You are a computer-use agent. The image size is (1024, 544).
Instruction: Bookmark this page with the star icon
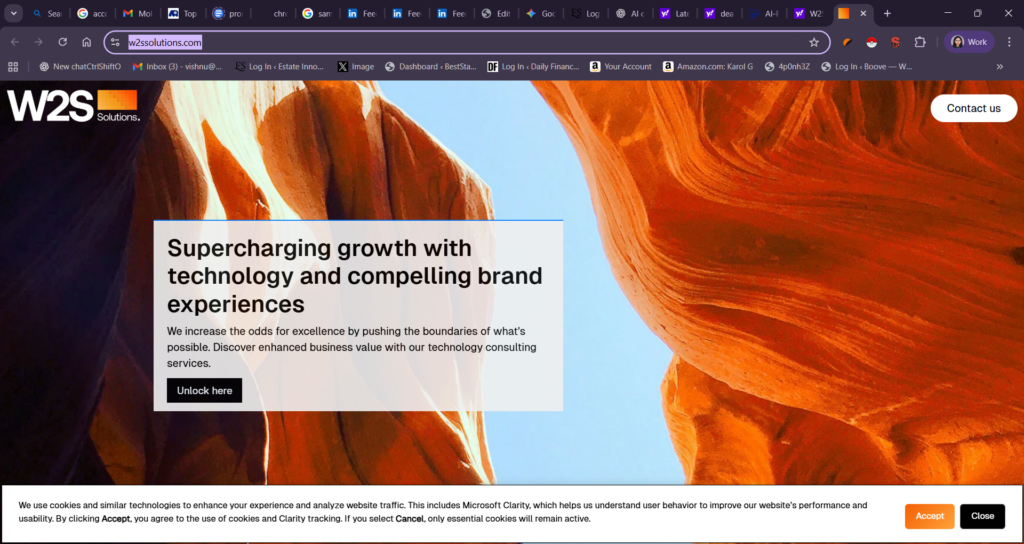[814, 42]
